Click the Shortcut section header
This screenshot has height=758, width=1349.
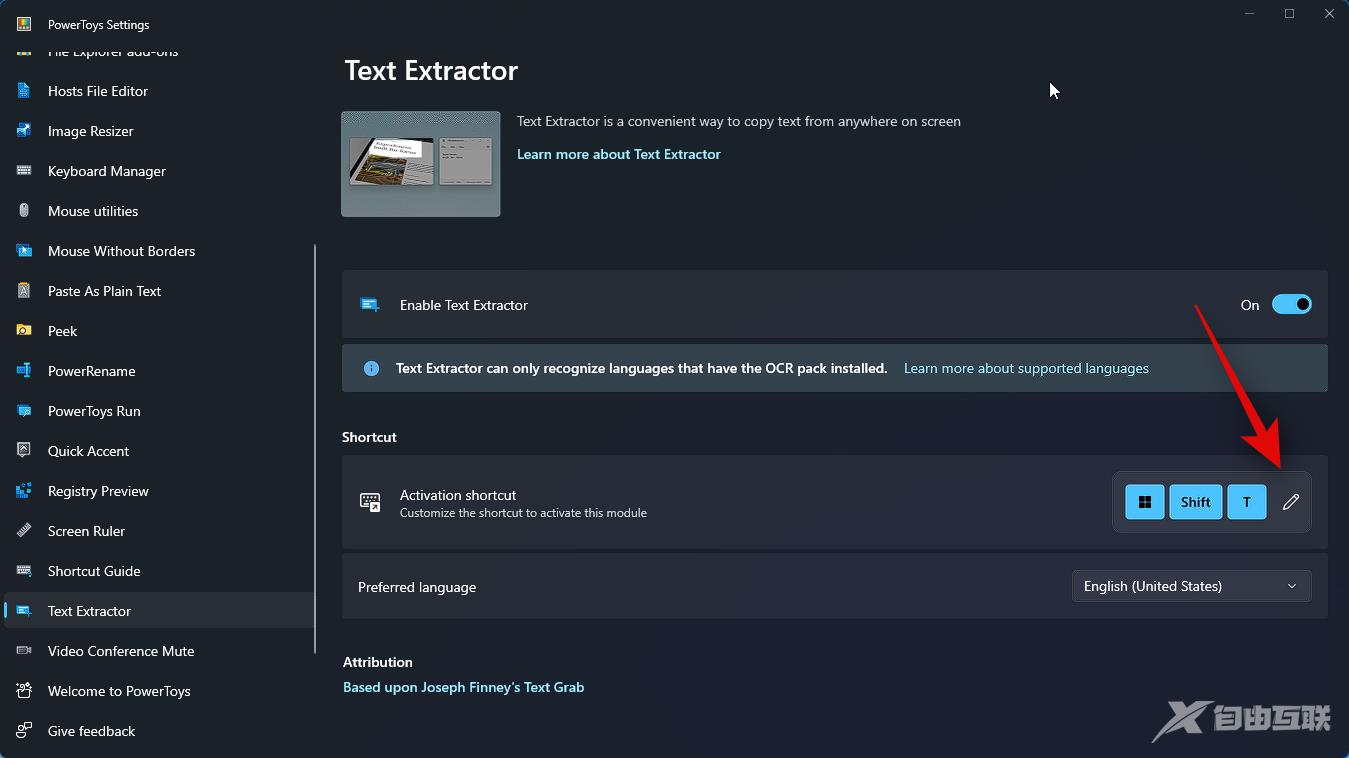369,437
